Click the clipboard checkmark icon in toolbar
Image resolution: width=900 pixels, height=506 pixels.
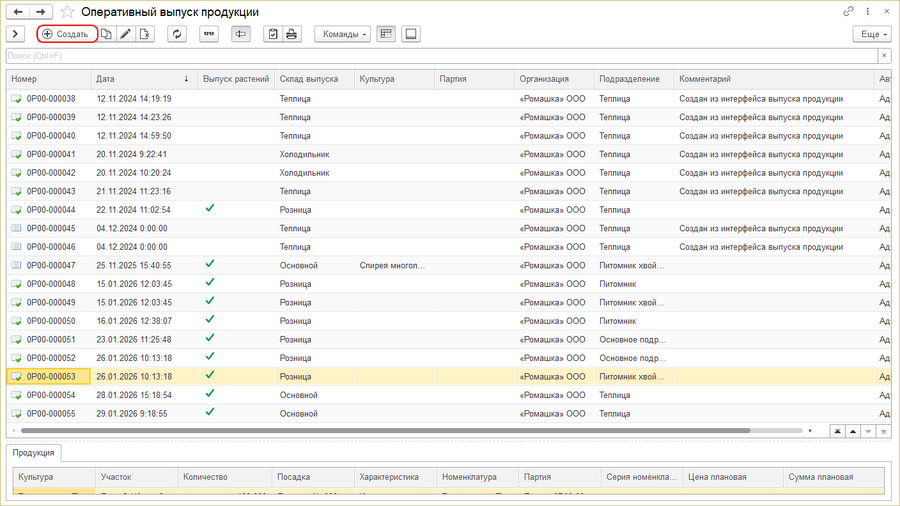272,34
